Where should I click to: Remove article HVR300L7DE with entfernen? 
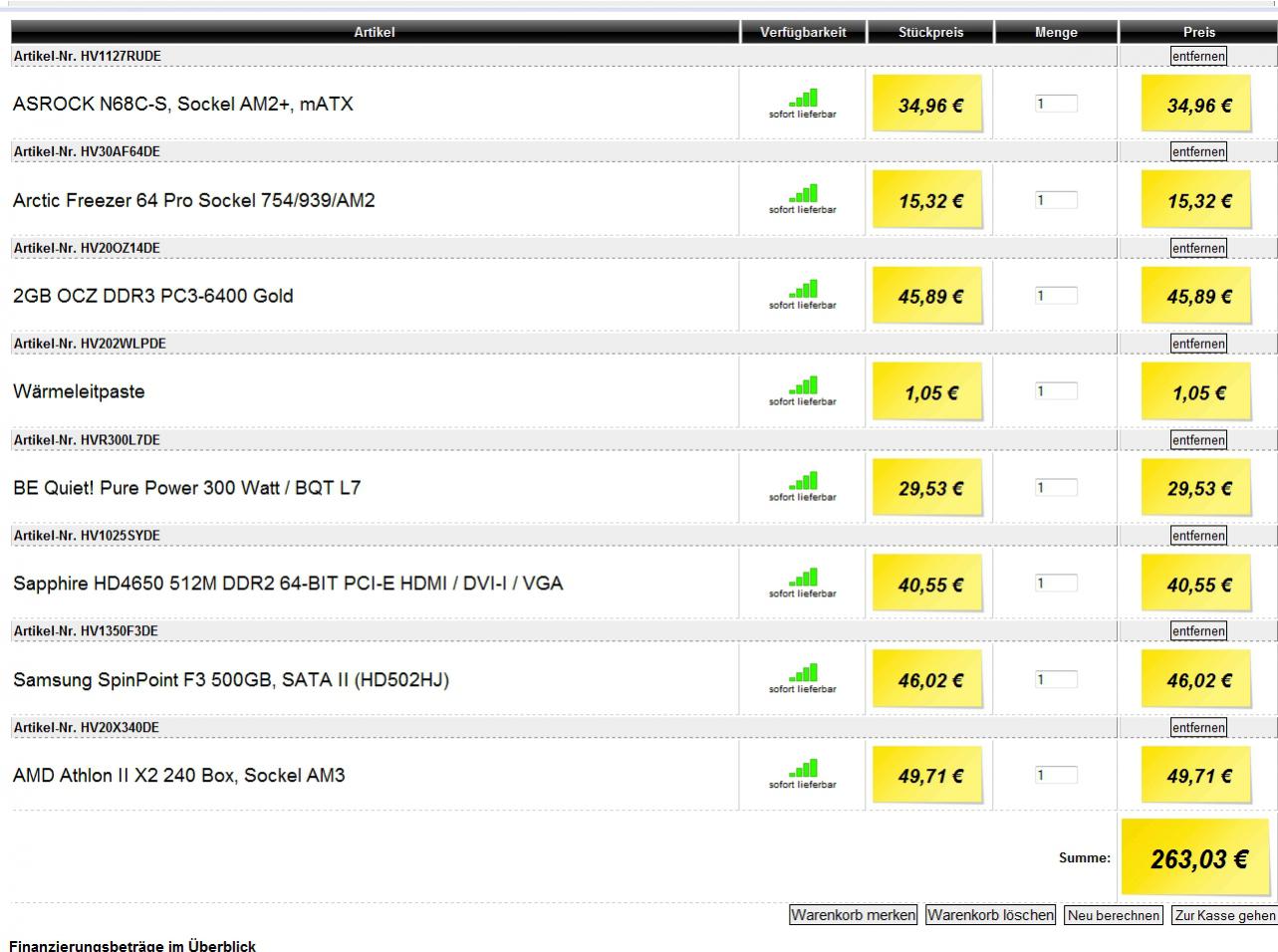pos(1198,440)
